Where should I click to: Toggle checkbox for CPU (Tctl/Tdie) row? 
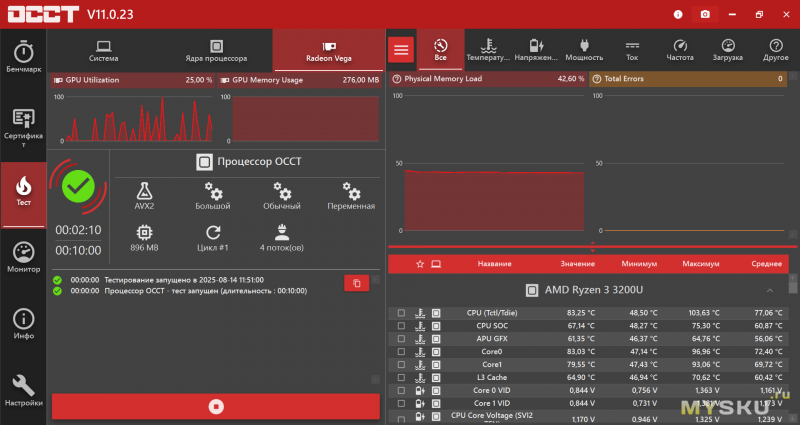[402, 313]
